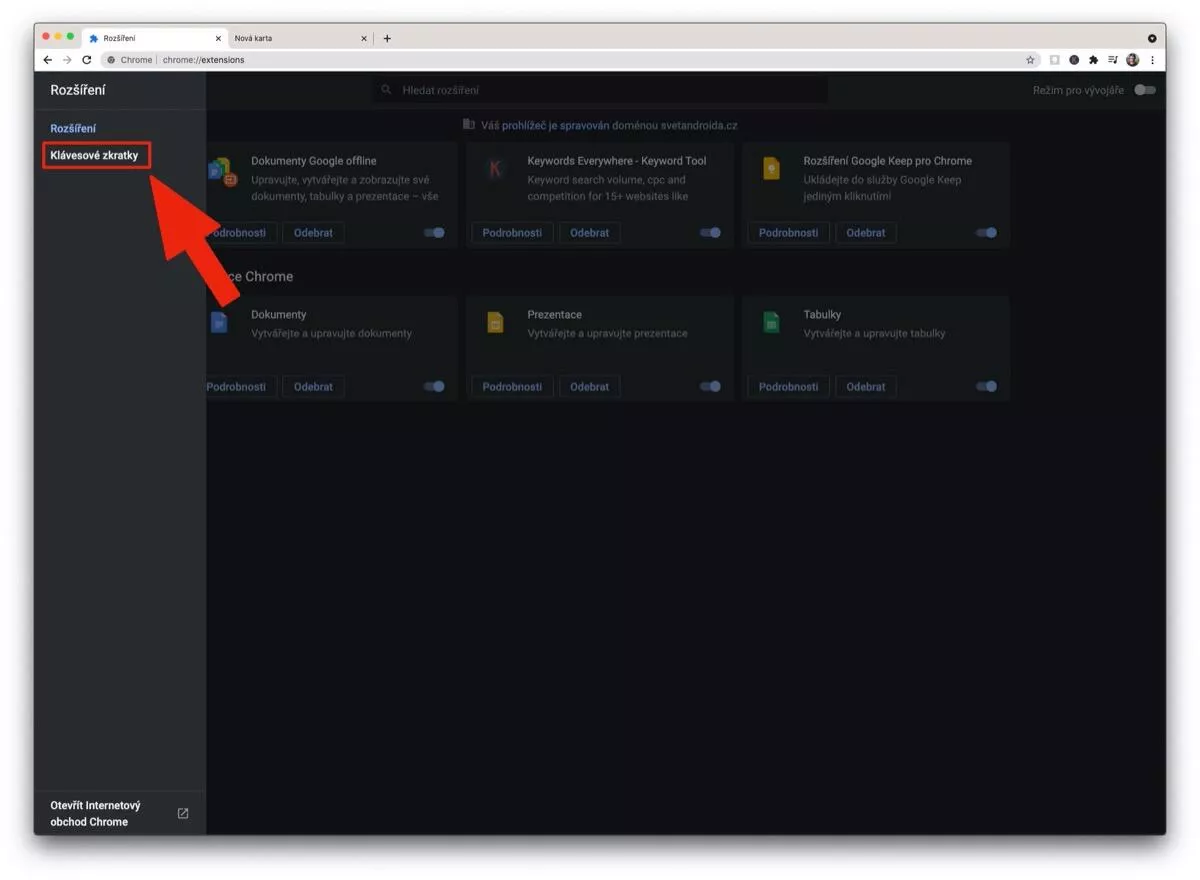Toggle the Prezentace app switch
Screen dimensions: 1200x880
tap(710, 386)
